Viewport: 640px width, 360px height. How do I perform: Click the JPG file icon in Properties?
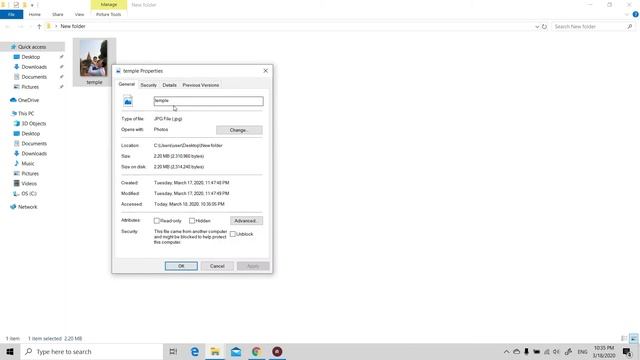[x=128, y=101]
